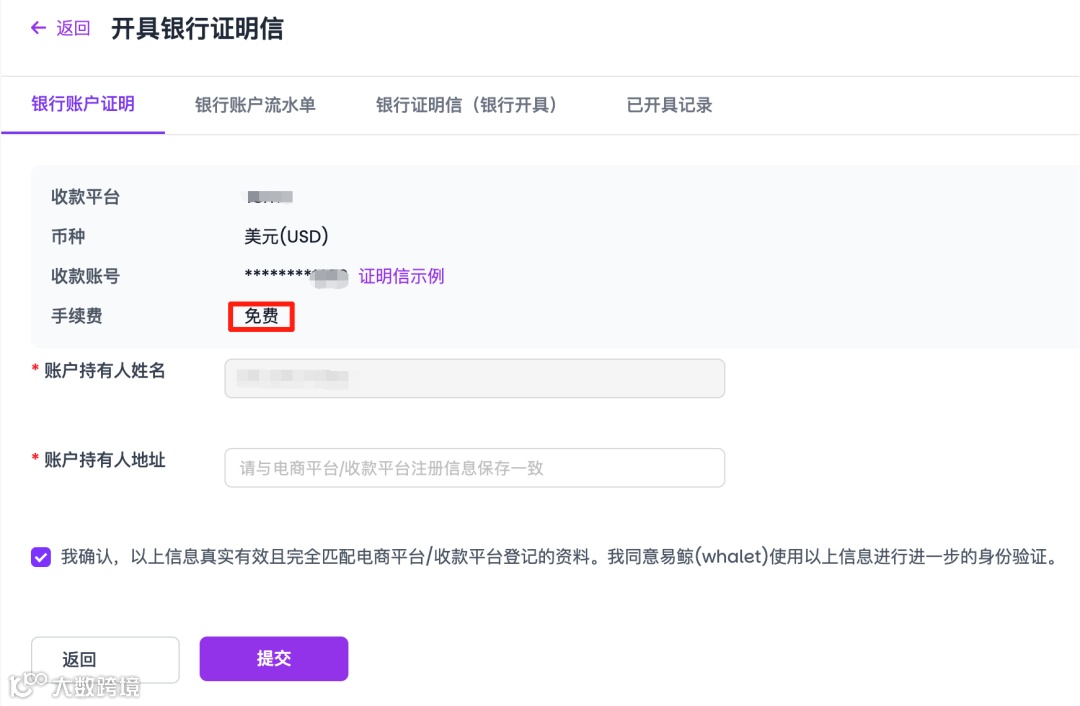This screenshot has height=706, width=1080.
Task: Click the 返回 link beside the page title
Action: click(x=73, y=28)
